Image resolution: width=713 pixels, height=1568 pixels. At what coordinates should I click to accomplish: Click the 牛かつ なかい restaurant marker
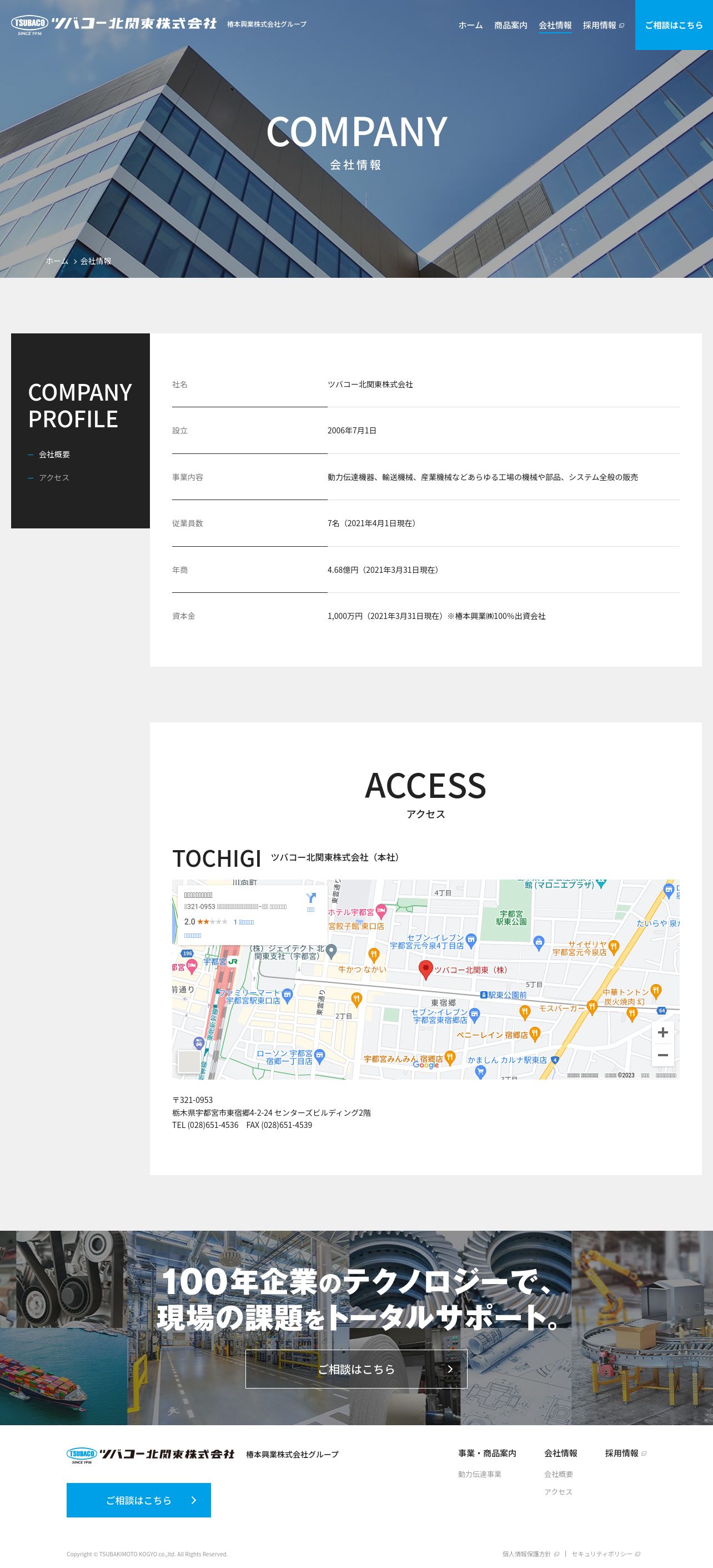[x=374, y=955]
